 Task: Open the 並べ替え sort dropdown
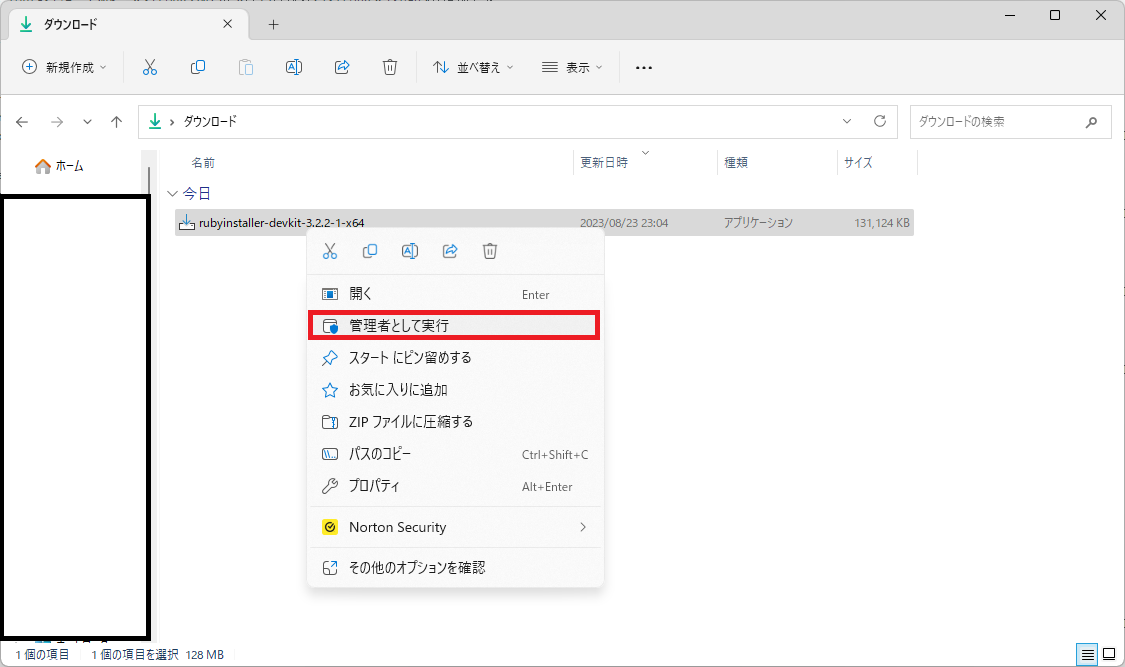click(472, 67)
